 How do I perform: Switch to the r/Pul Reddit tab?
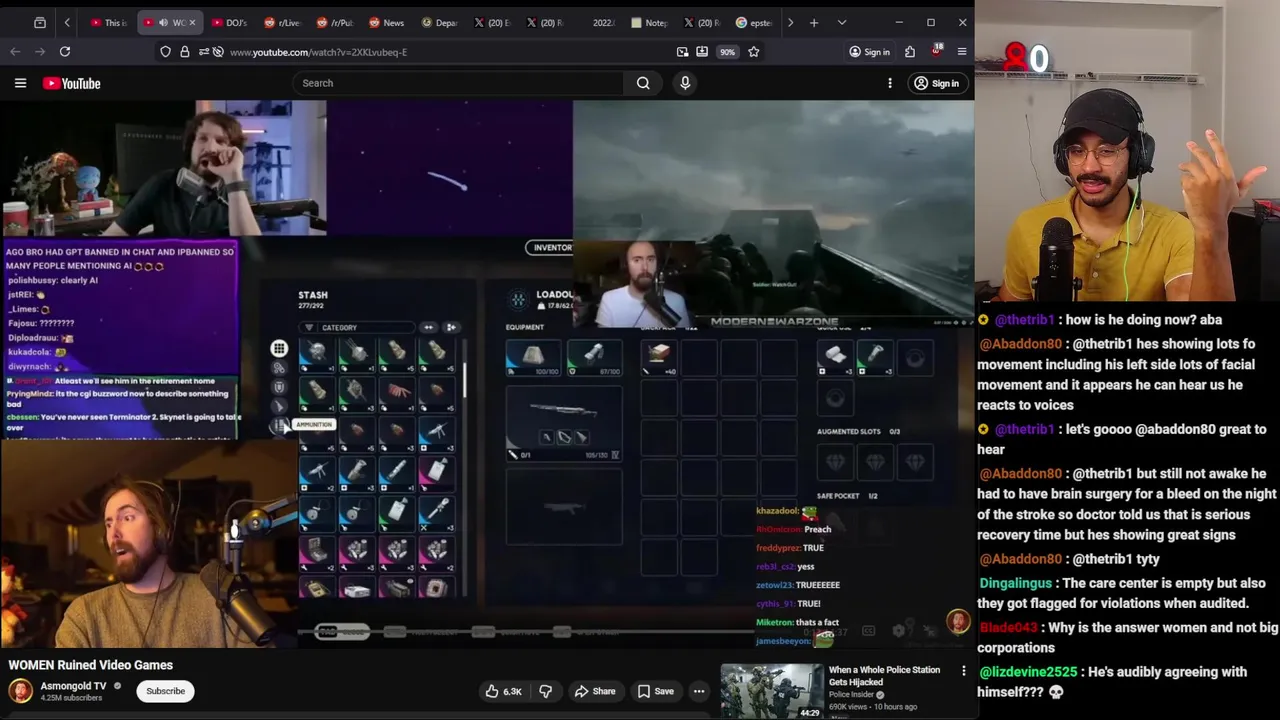click(334, 22)
